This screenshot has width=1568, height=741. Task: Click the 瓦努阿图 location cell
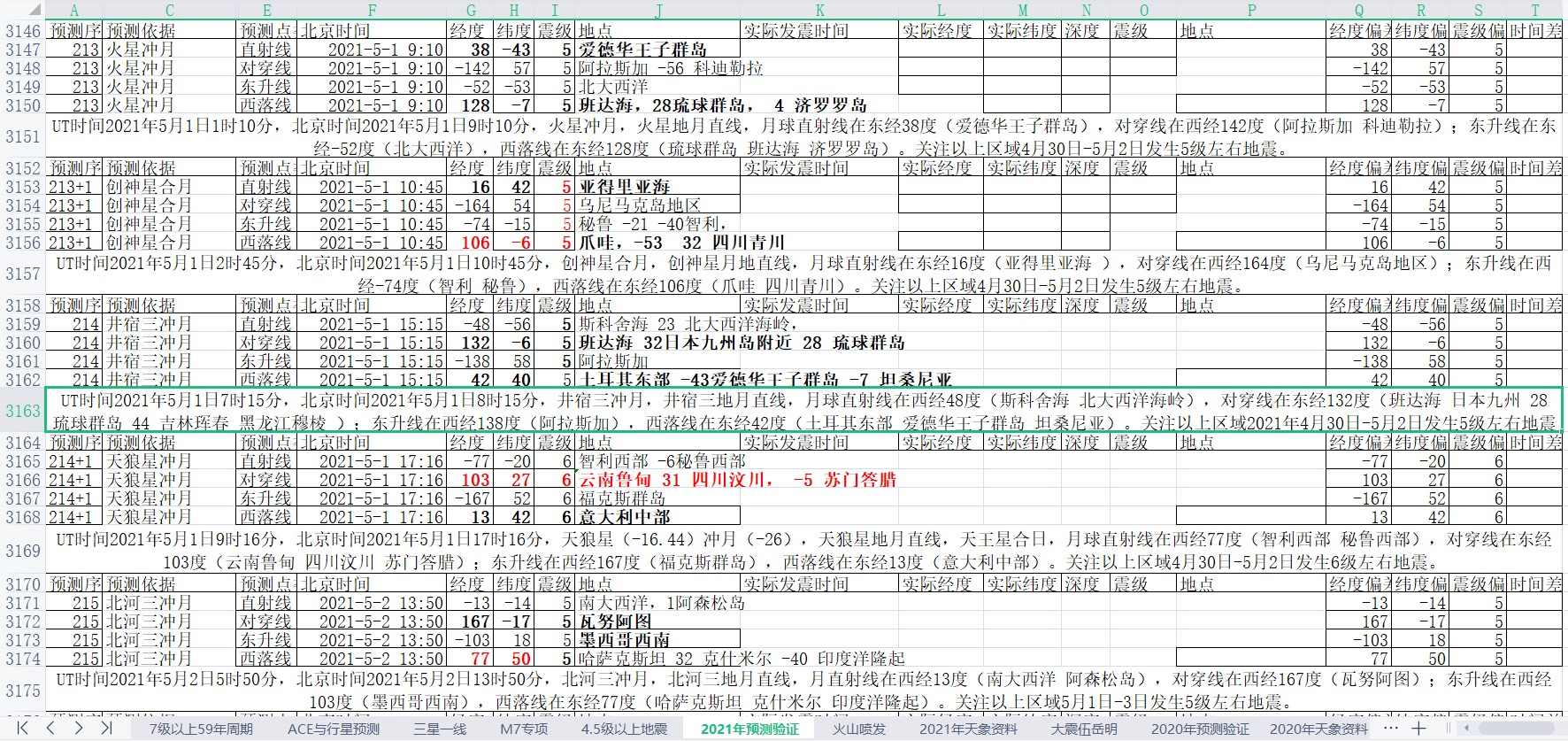658,621
